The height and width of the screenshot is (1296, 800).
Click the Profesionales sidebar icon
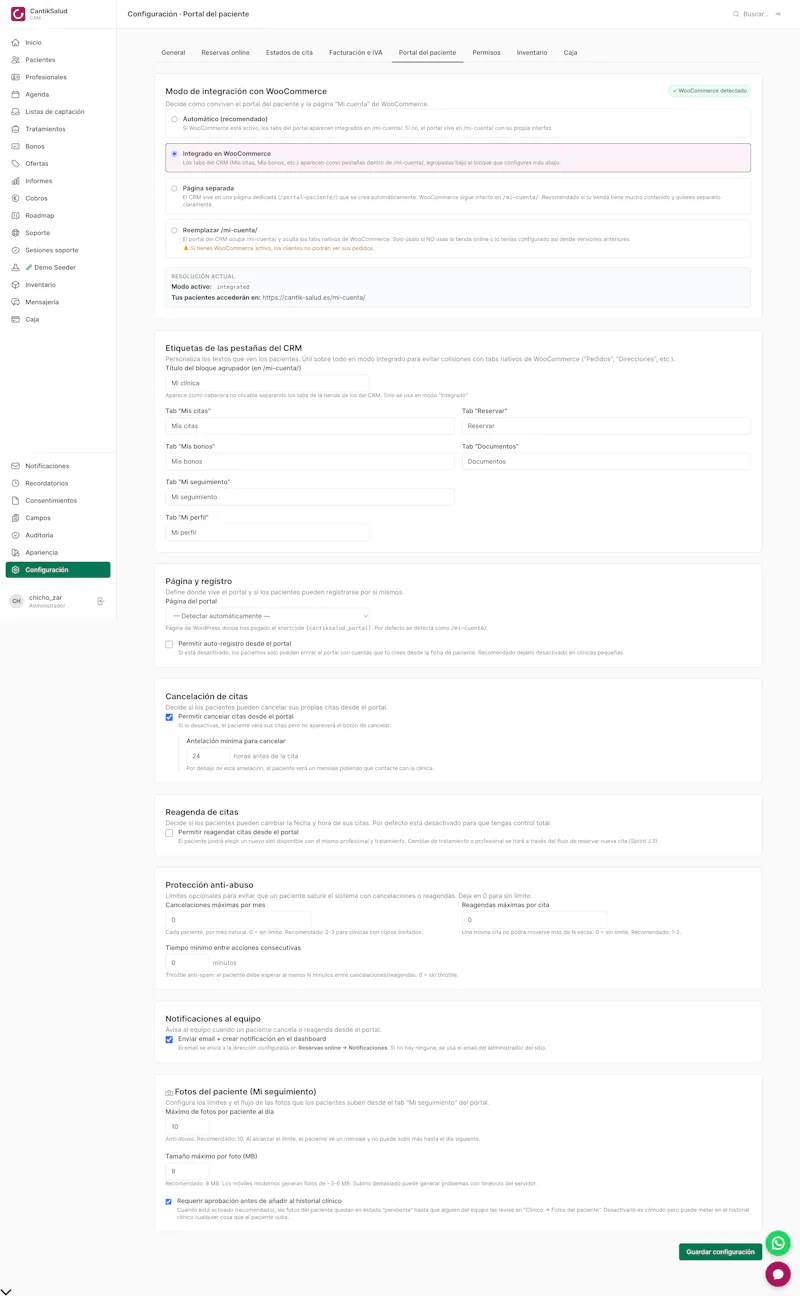[x=16, y=77]
